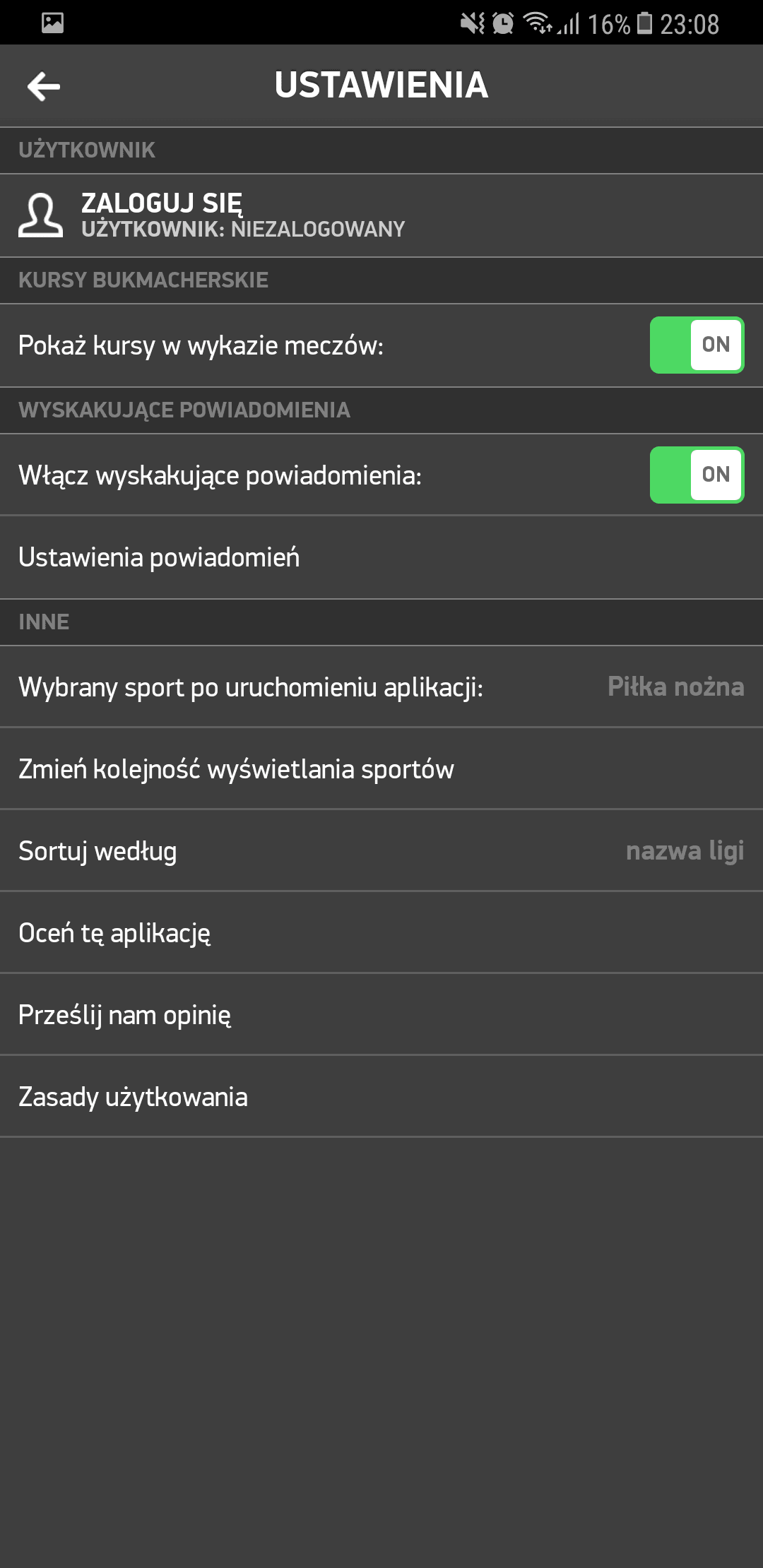The image size is (763, 1568).
Task: Disable Włącz wyskakujące powiadomienia switch
Action: click(x=697, y=475)
